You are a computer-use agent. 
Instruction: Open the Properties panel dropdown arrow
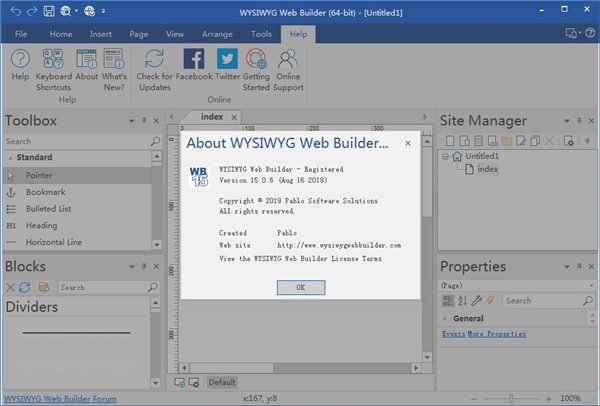click(567, 266)
